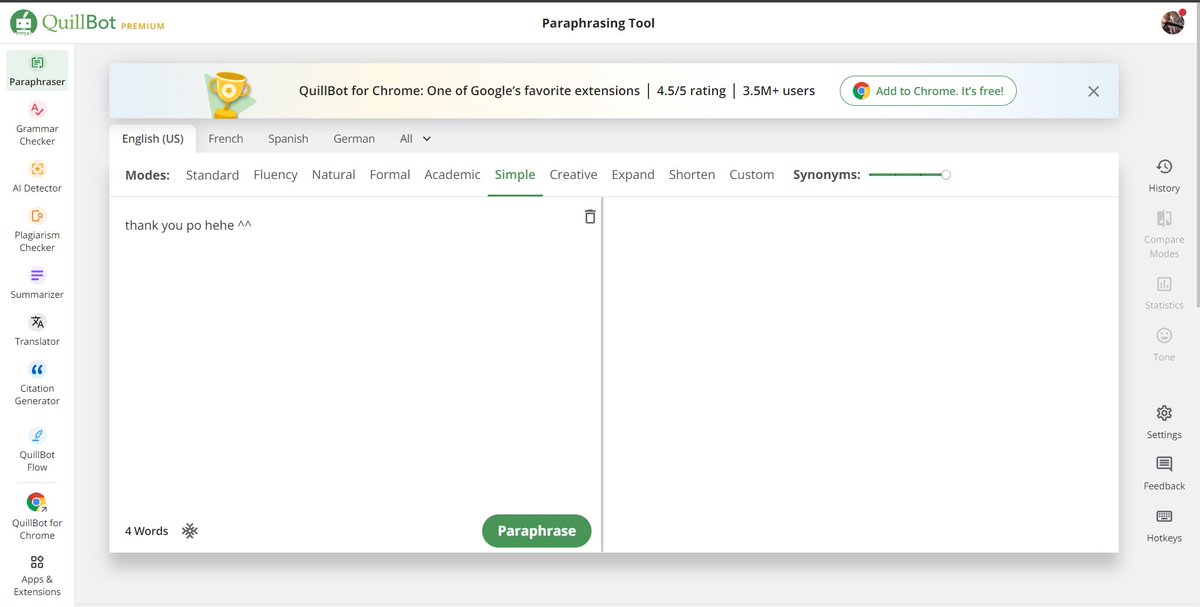Screen dimensions: 1200x607
Task: Open Apps & Extensions
Action: (37, 575)
